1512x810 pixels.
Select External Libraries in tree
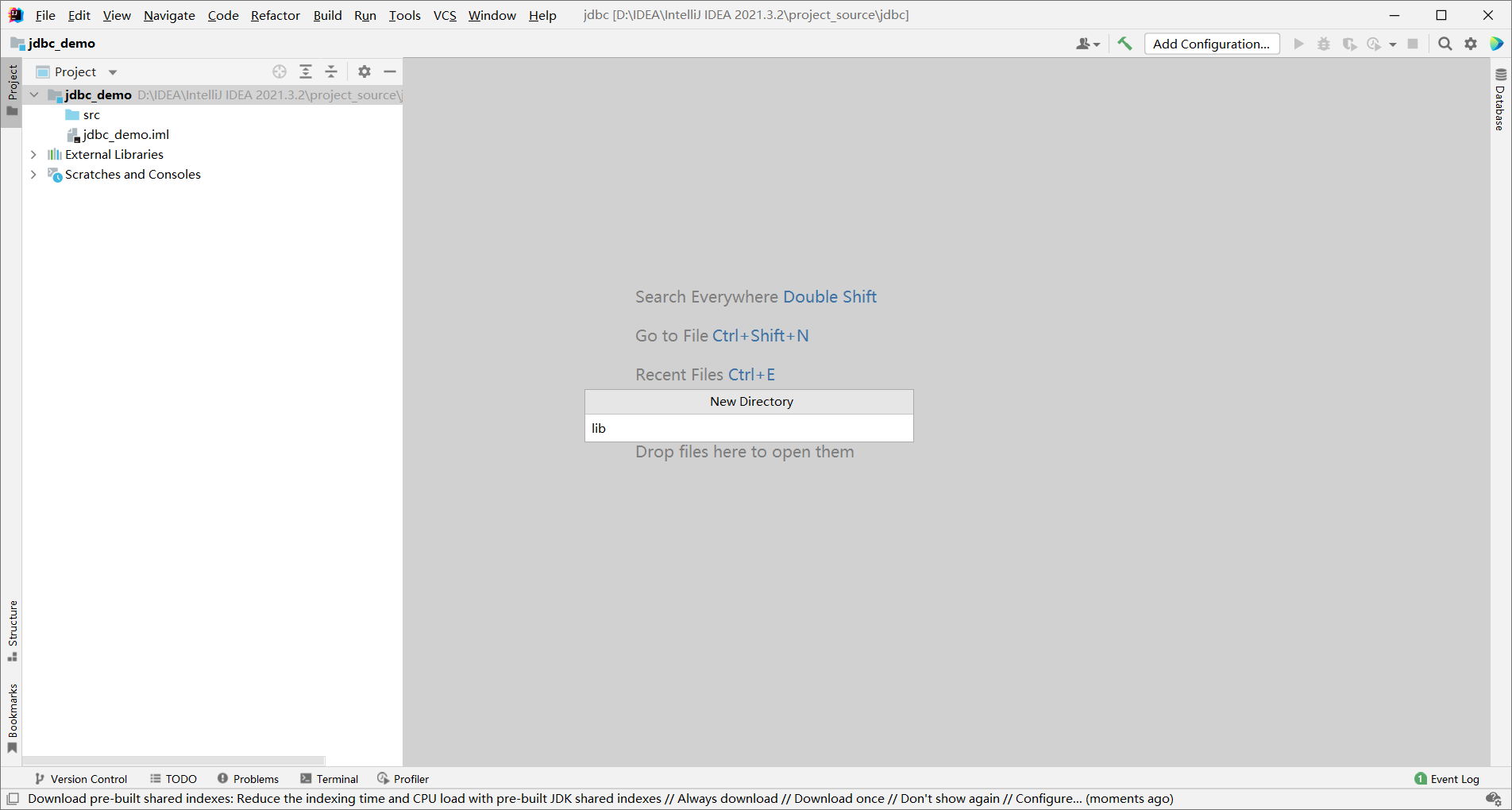pos(106,154)
